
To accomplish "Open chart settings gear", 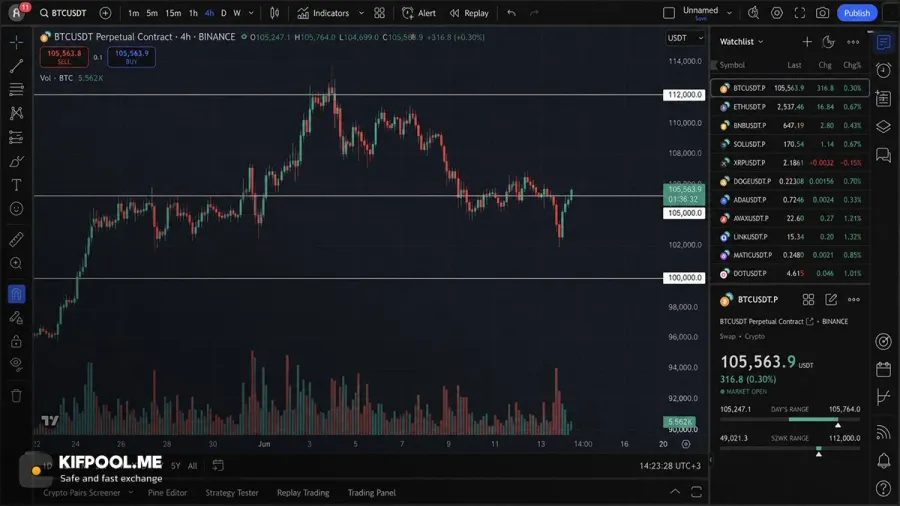I will click(777, 13).
